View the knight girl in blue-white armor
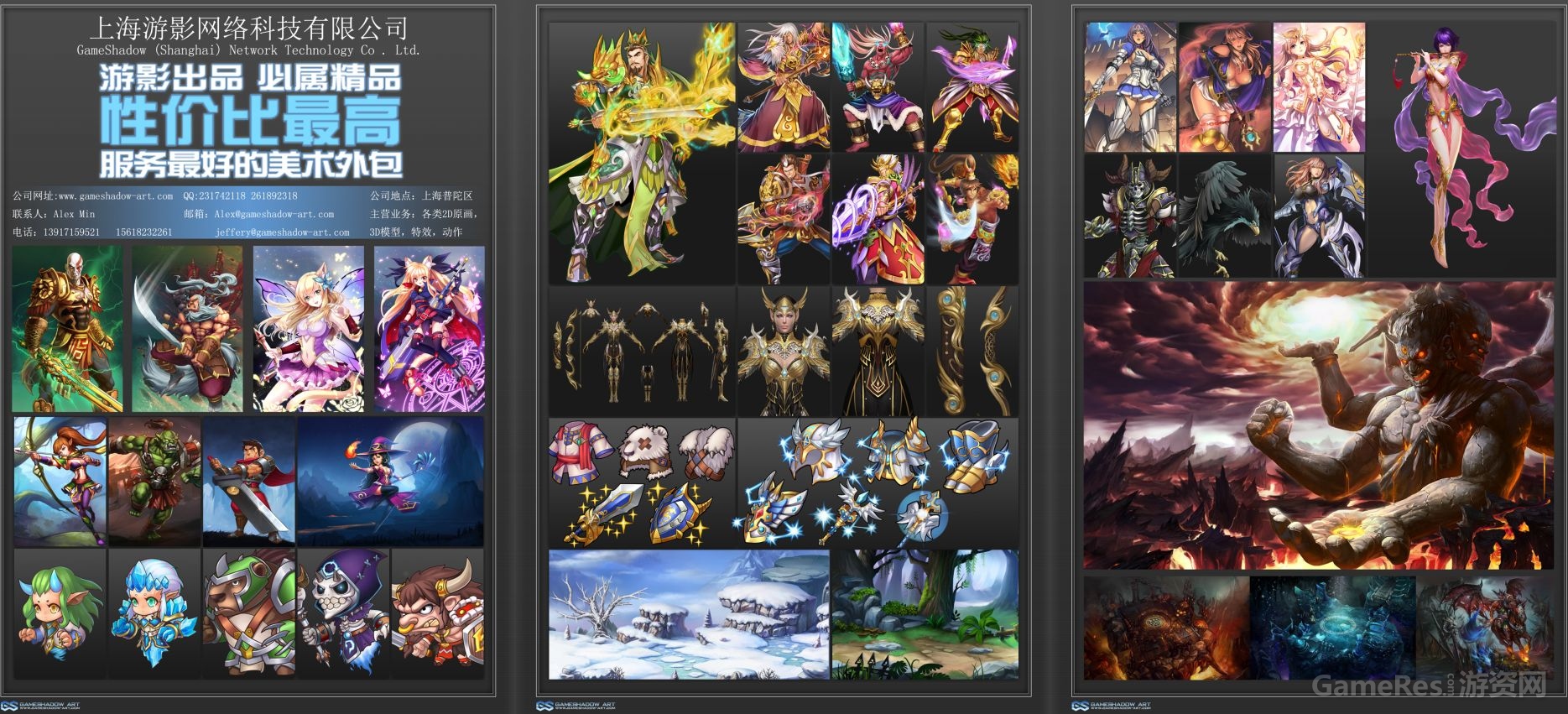 tap(1130, 86)
